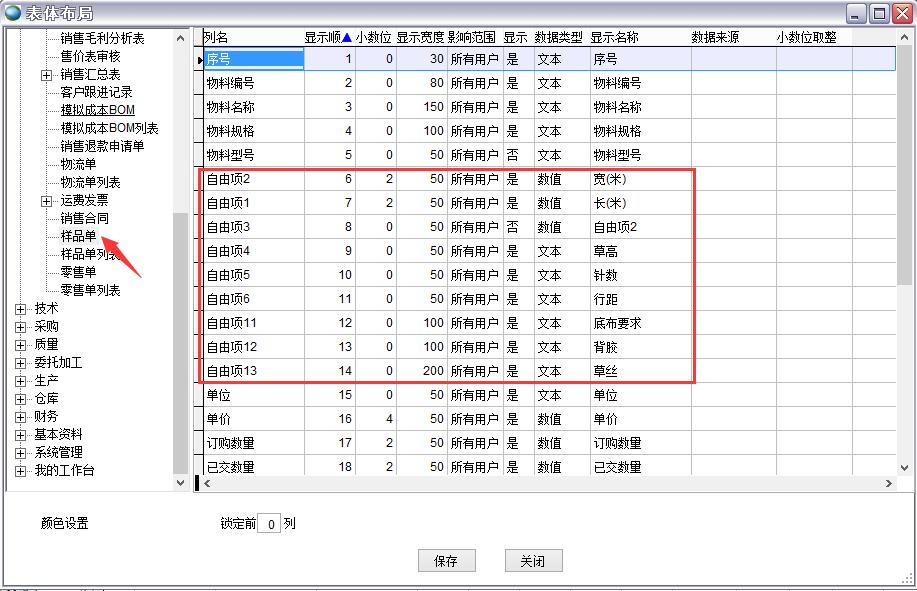Click the row indicator arrow beside 序号
The image size is (917, 591).
[x=200, y=60]
